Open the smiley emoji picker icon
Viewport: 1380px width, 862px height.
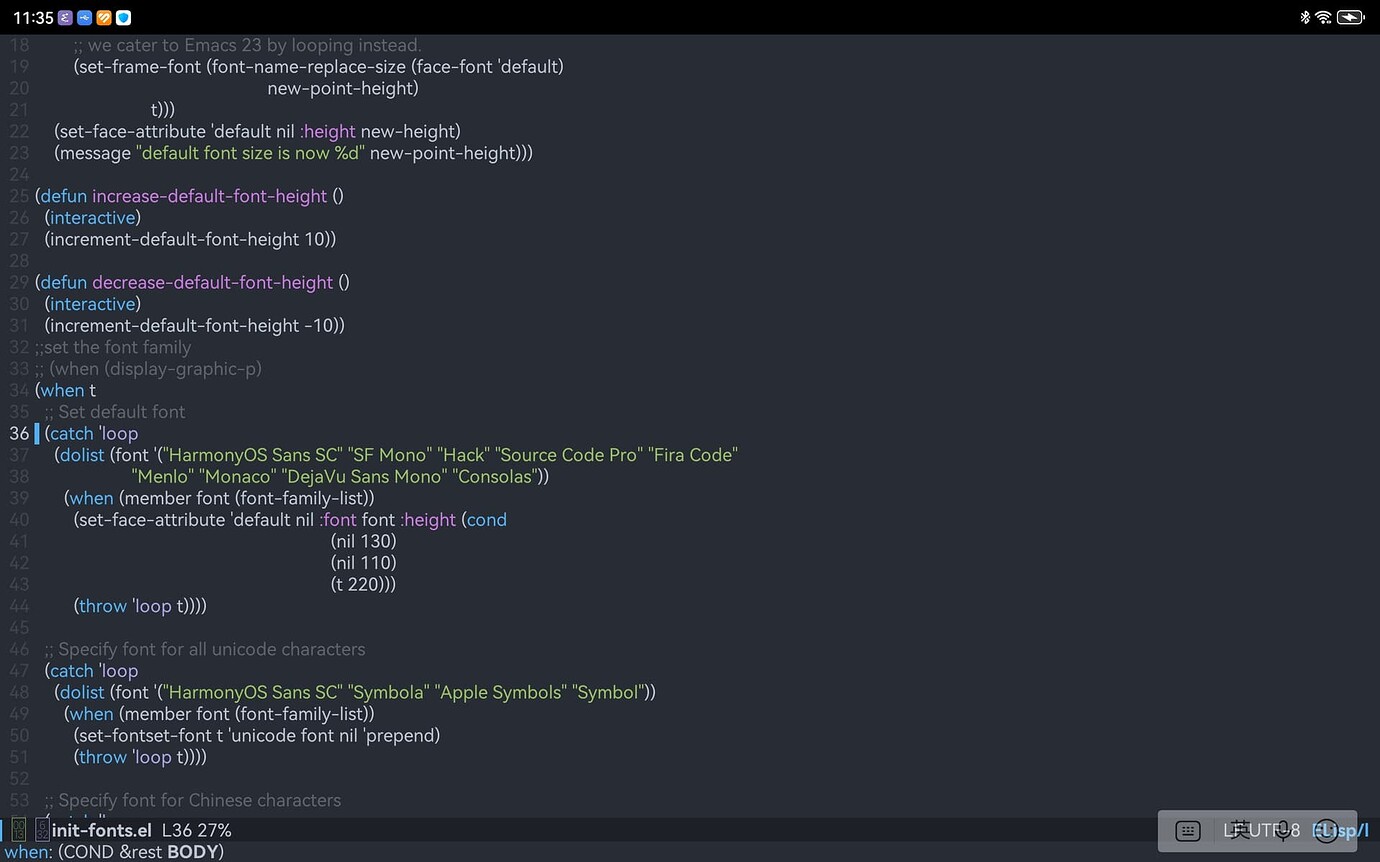pos(1327,831)
